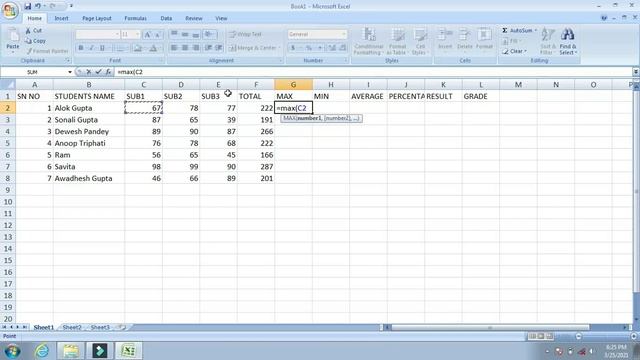This screenshot has width=640, height=360.
Task: Open the font size dropdown
Action: click(137, 34)
